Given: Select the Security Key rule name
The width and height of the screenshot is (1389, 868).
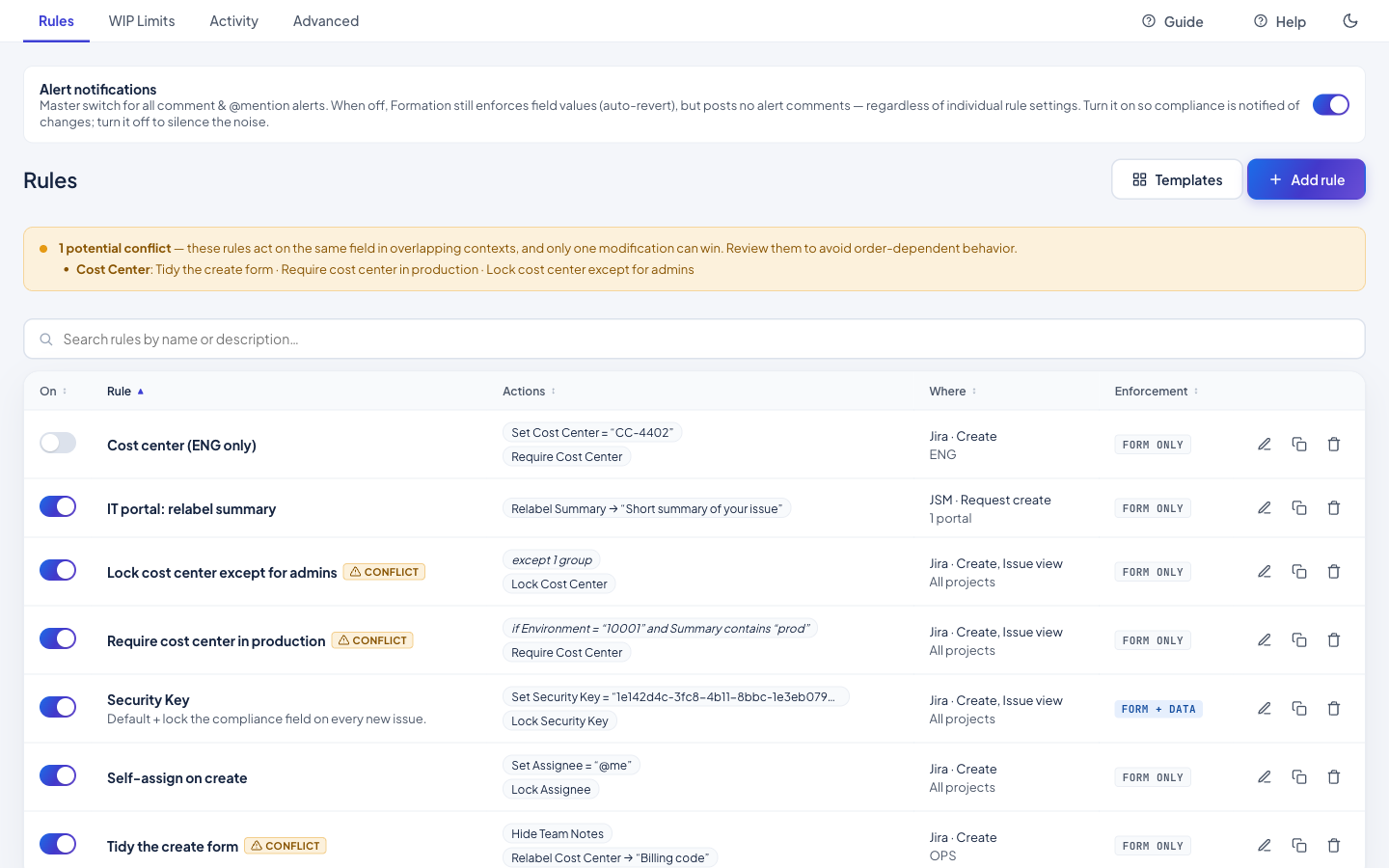Looking at the screenshot, I should coord(149,700).
